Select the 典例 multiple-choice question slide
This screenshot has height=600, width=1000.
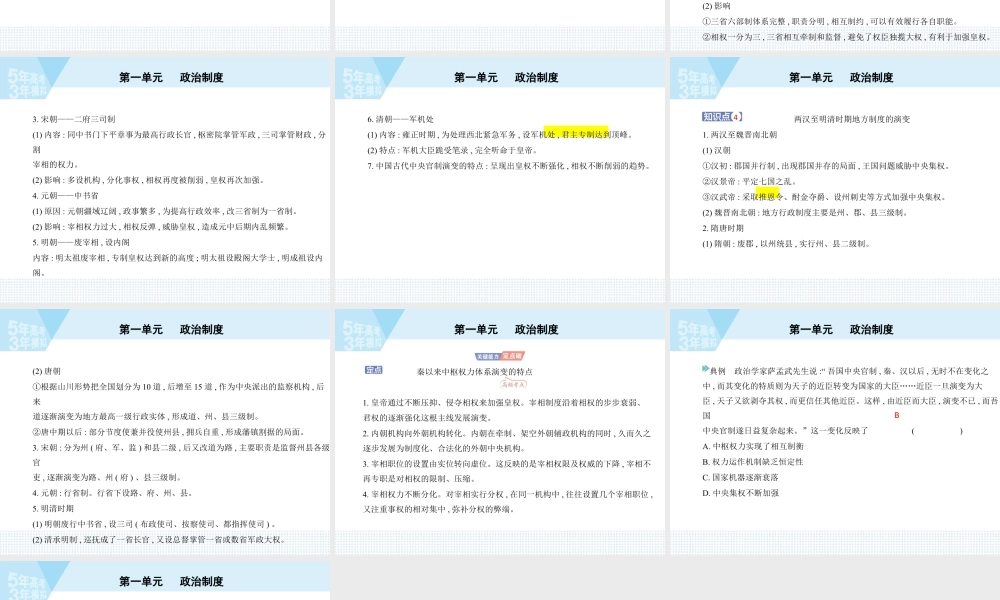[835, 431]
